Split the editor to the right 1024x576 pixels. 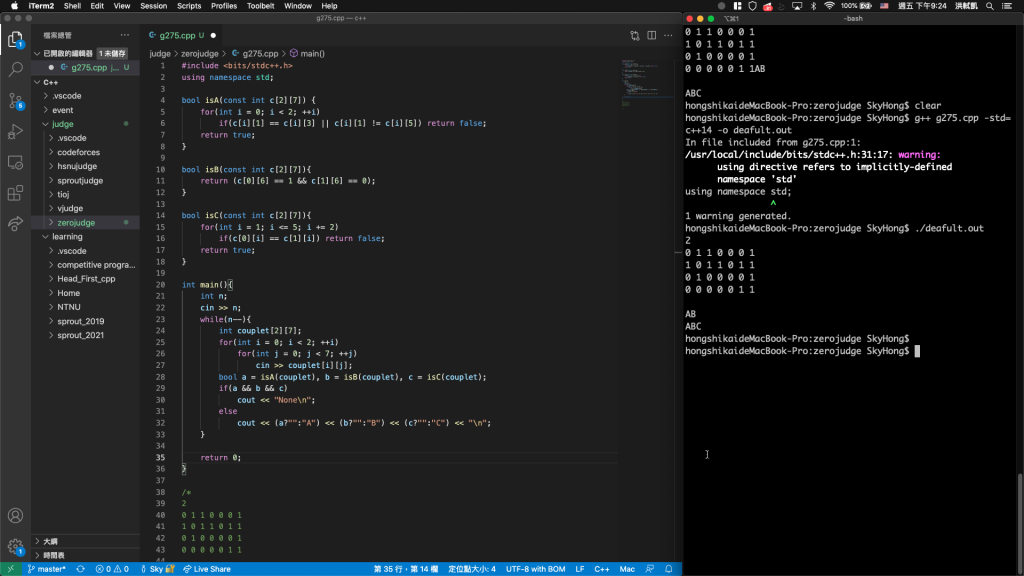[x=652, y=35]
